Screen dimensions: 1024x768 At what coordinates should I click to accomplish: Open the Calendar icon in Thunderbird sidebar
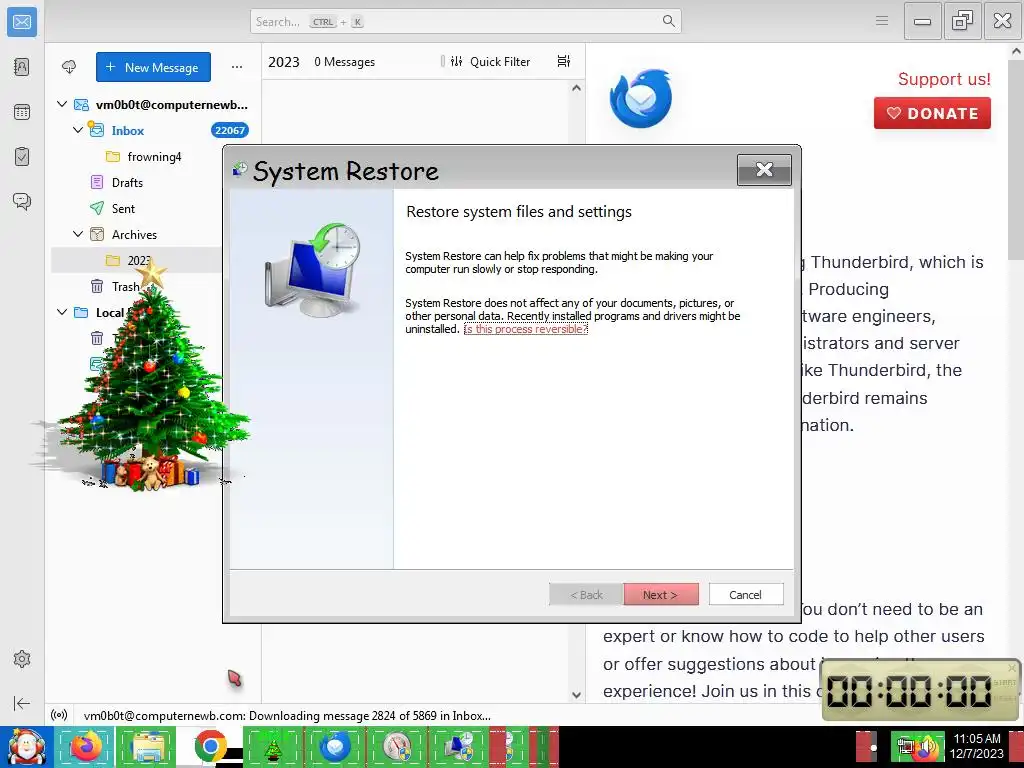coord(22,112)
